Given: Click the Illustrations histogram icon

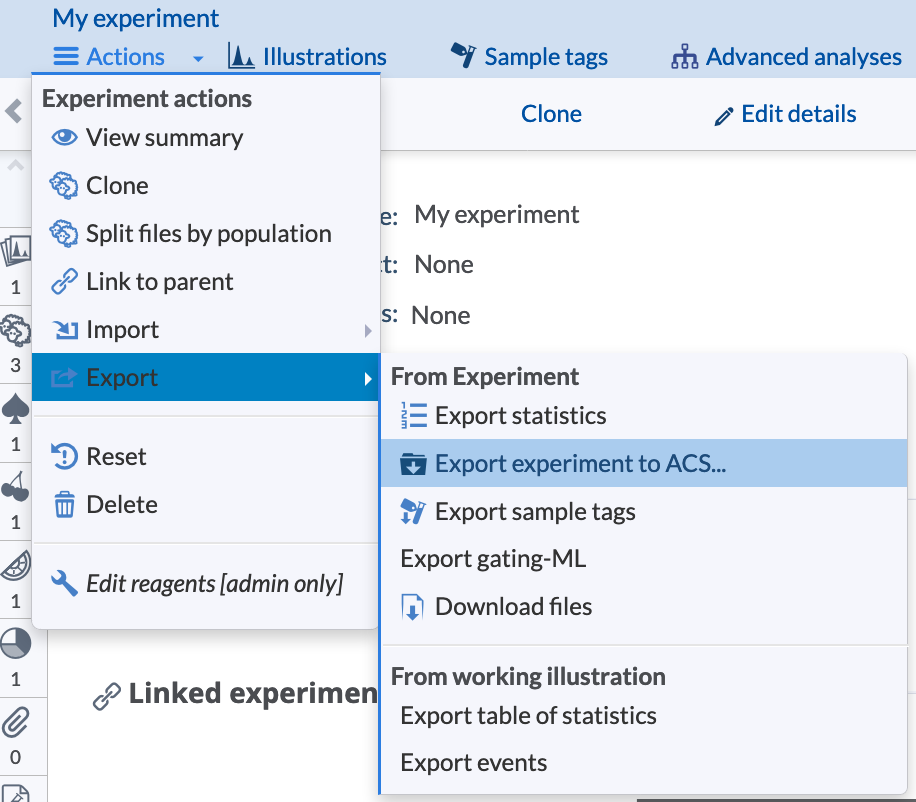Looking at the screenshot, I should tap(241, 56).
